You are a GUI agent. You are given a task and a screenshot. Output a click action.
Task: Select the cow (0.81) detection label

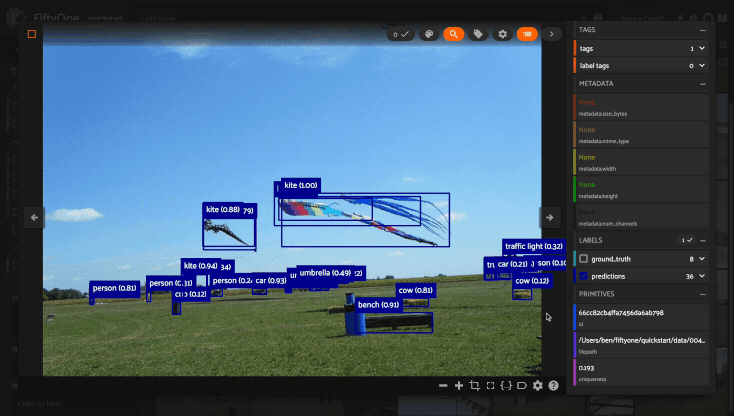(x=415, y=290)
